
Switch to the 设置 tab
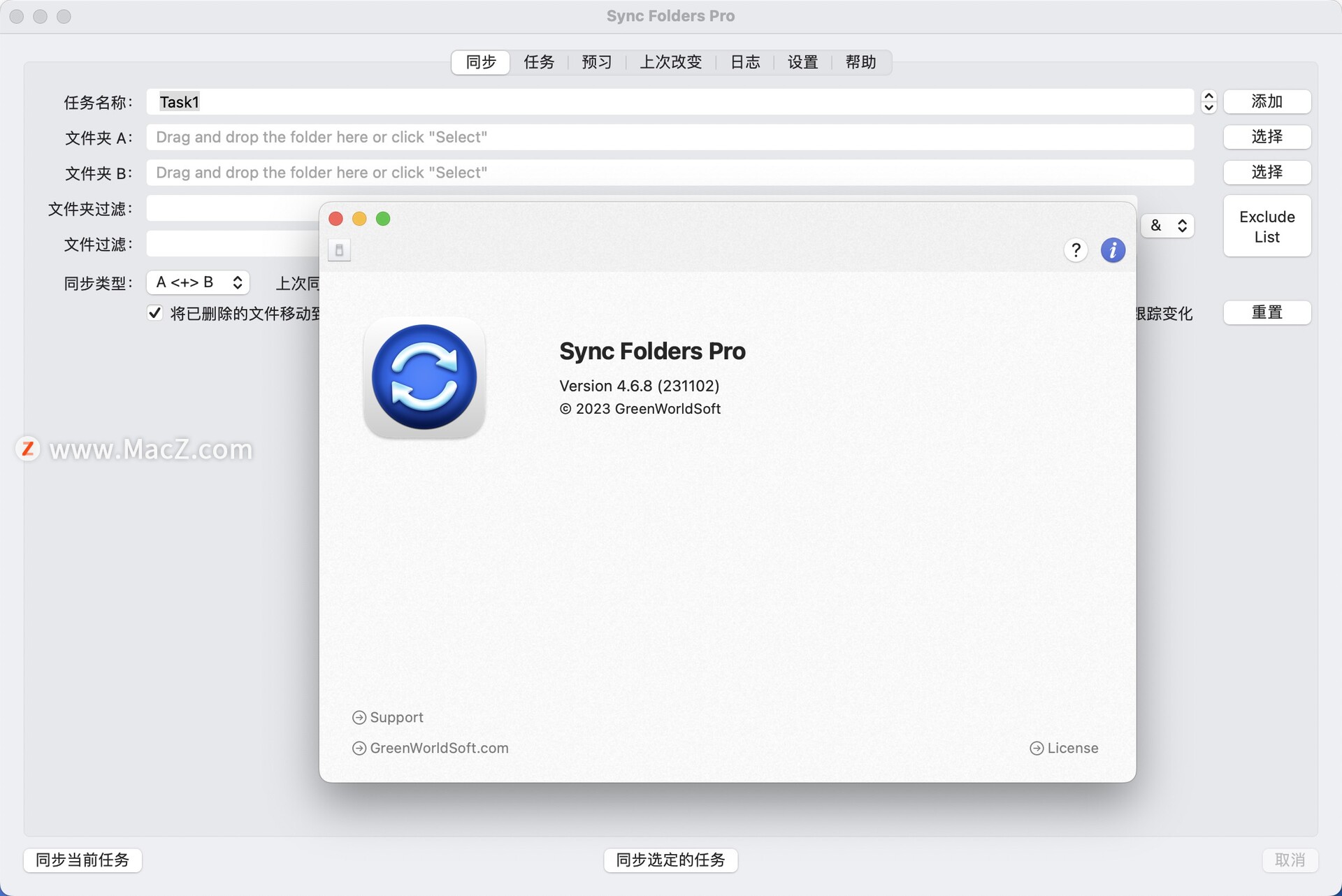[801, 62]
